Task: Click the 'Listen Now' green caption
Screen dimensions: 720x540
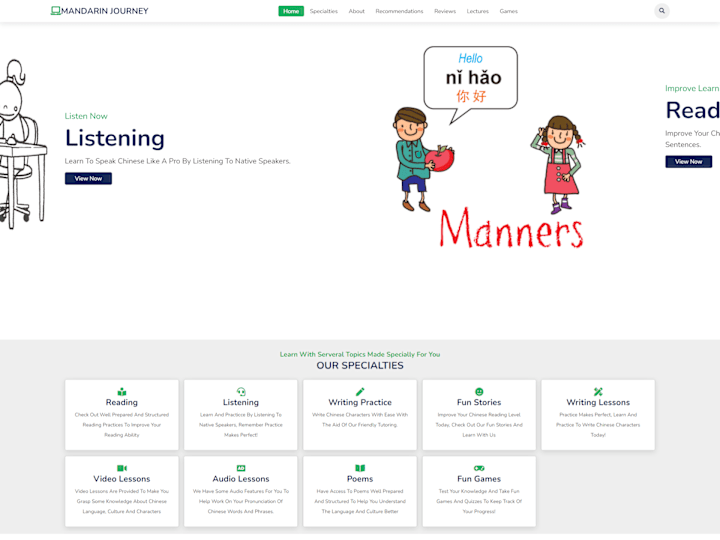Action: click(x=86, y=116)
